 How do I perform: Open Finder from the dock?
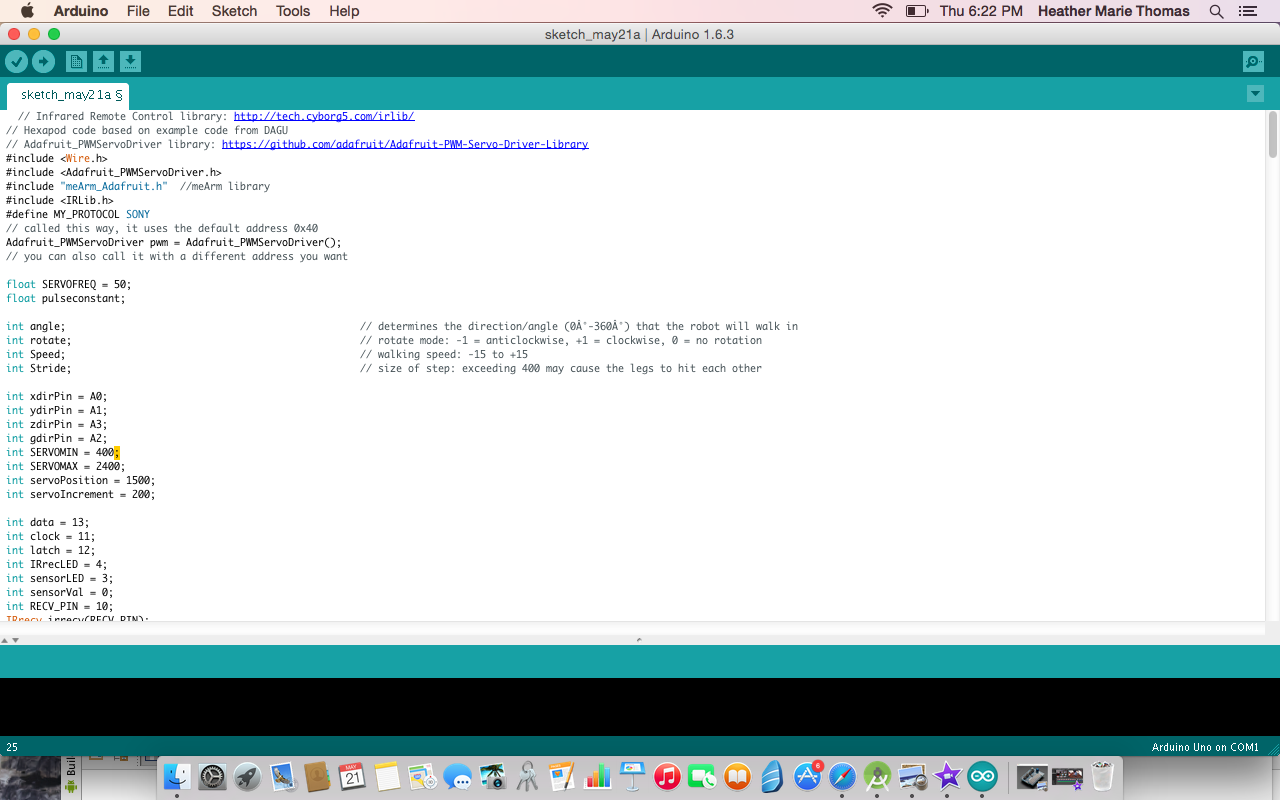point(177,776)
